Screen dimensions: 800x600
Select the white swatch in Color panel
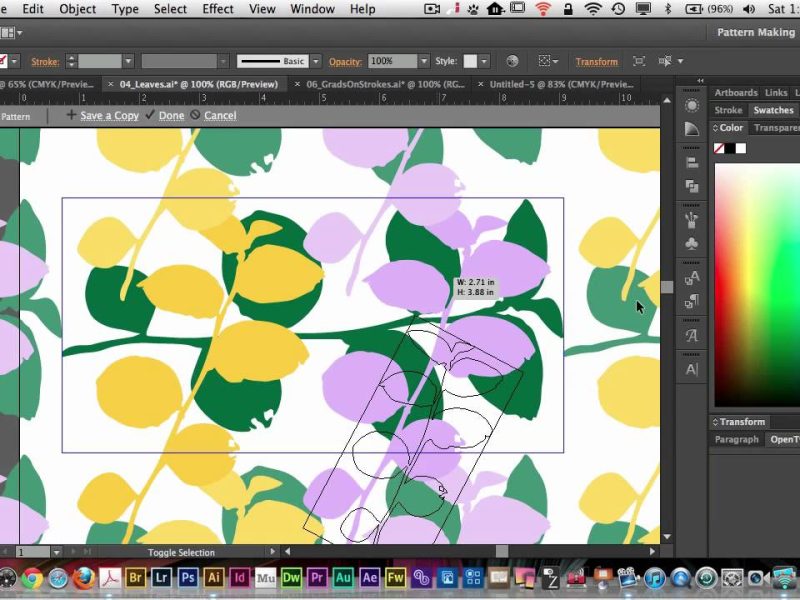(741, 148)
